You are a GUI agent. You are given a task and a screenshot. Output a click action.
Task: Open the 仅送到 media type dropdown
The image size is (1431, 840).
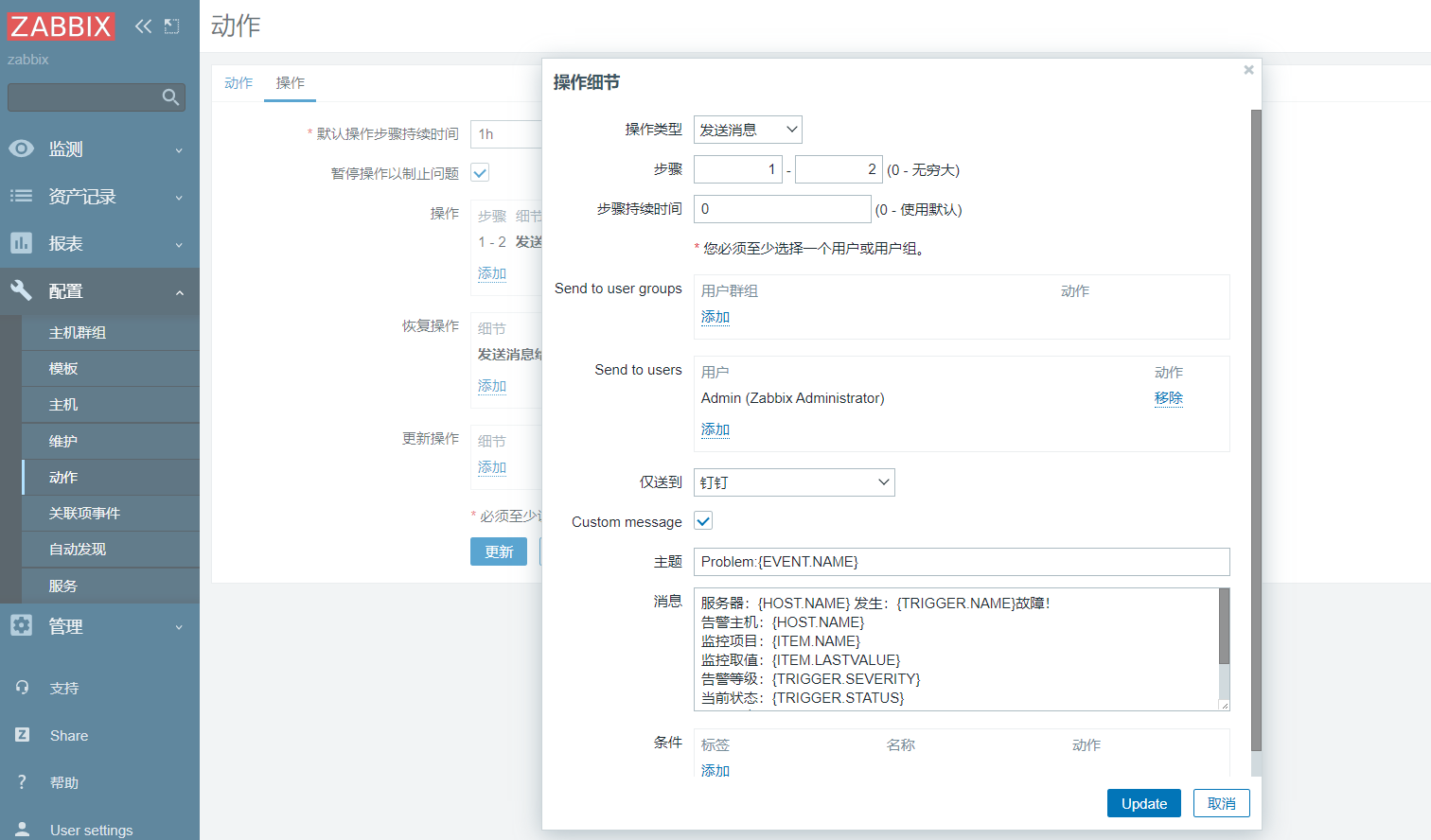tap(794, 482)
